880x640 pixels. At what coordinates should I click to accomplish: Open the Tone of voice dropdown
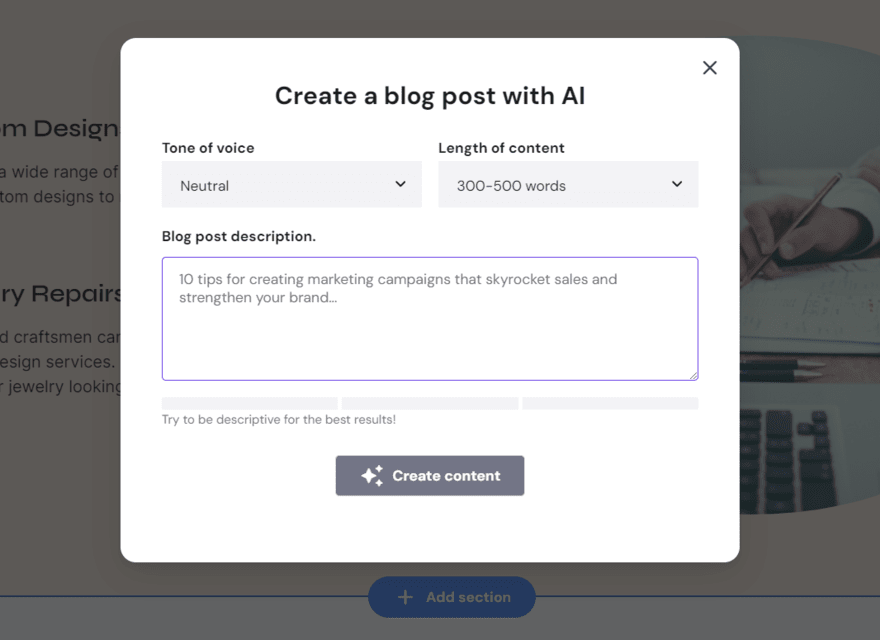[x=291, y=184]
